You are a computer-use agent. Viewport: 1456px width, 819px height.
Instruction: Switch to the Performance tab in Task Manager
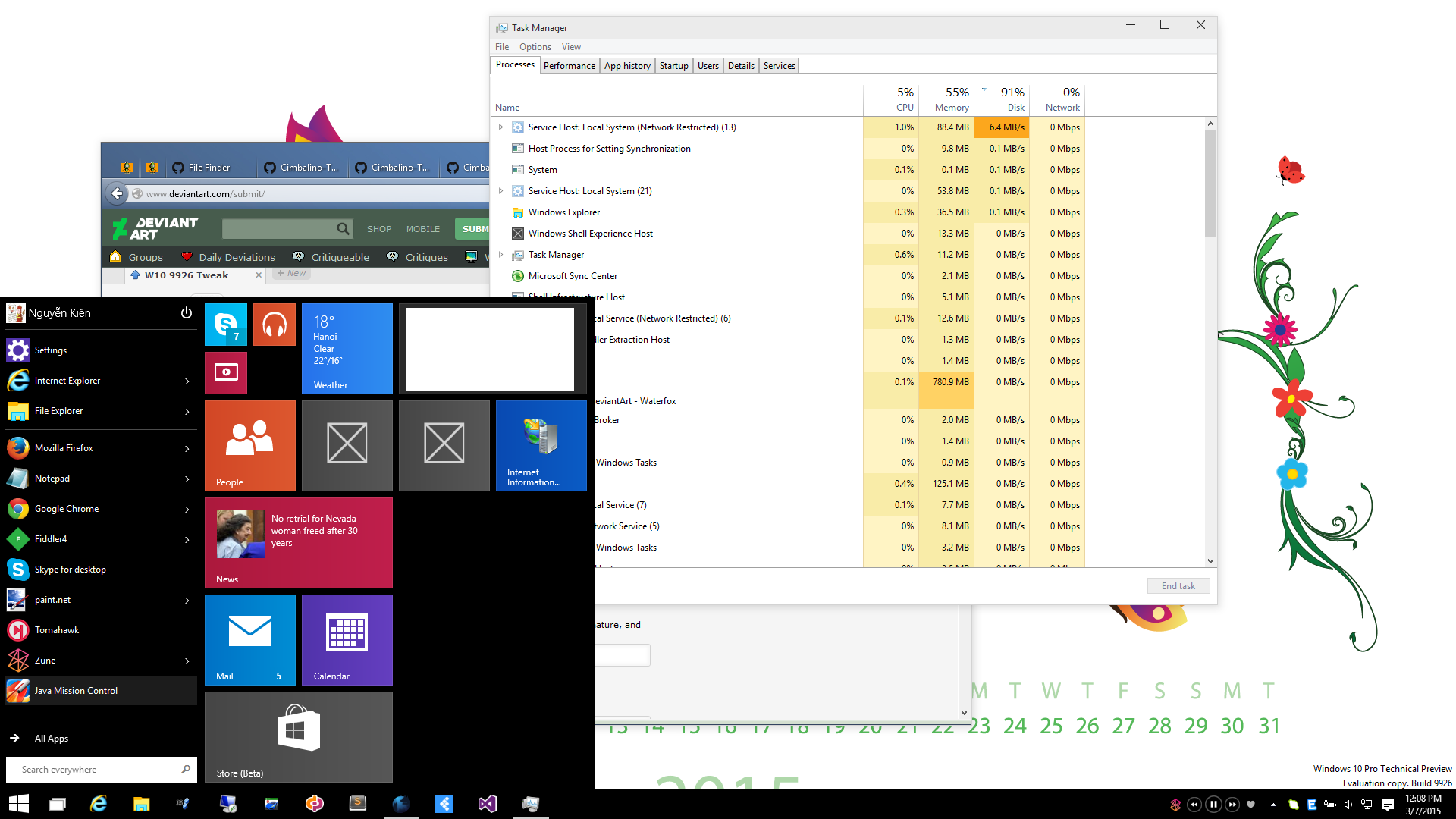point(569,65)
